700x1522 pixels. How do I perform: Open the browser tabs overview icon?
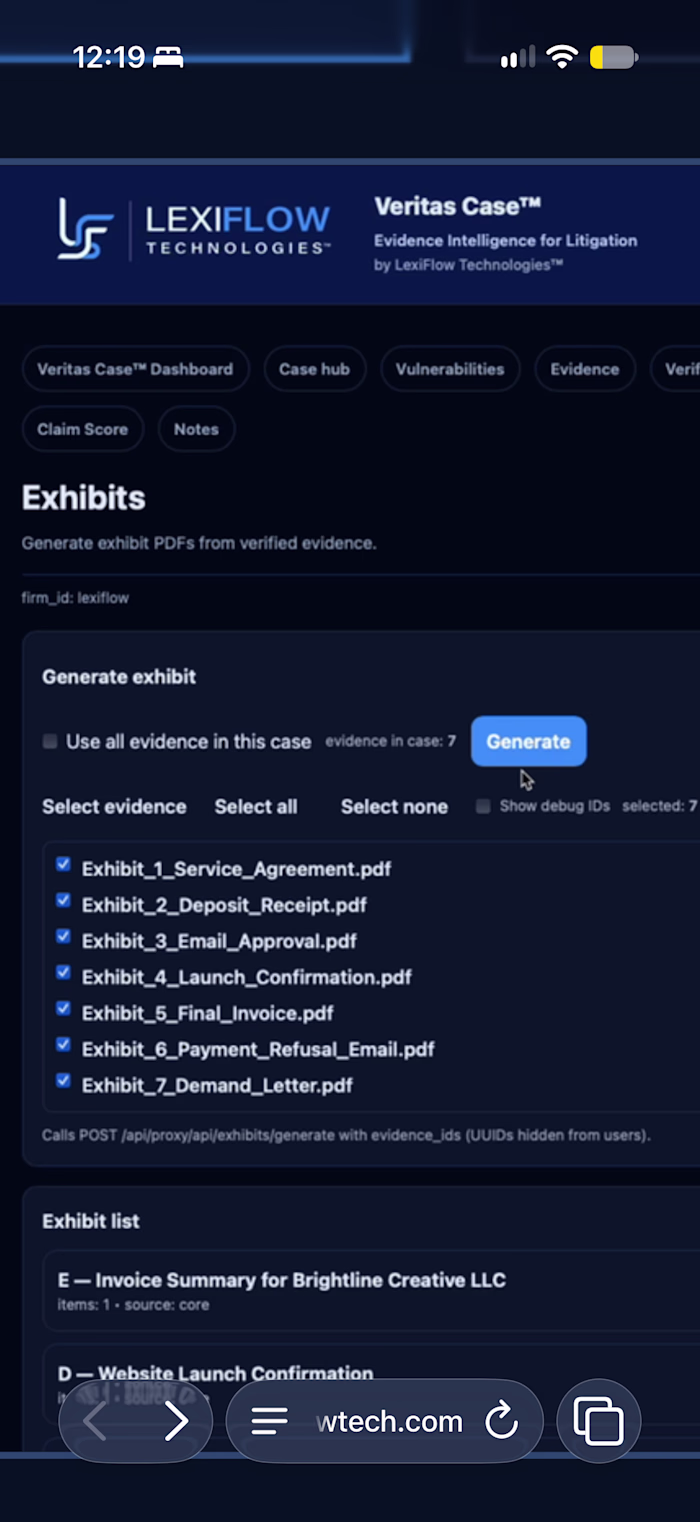[598, 1420]
